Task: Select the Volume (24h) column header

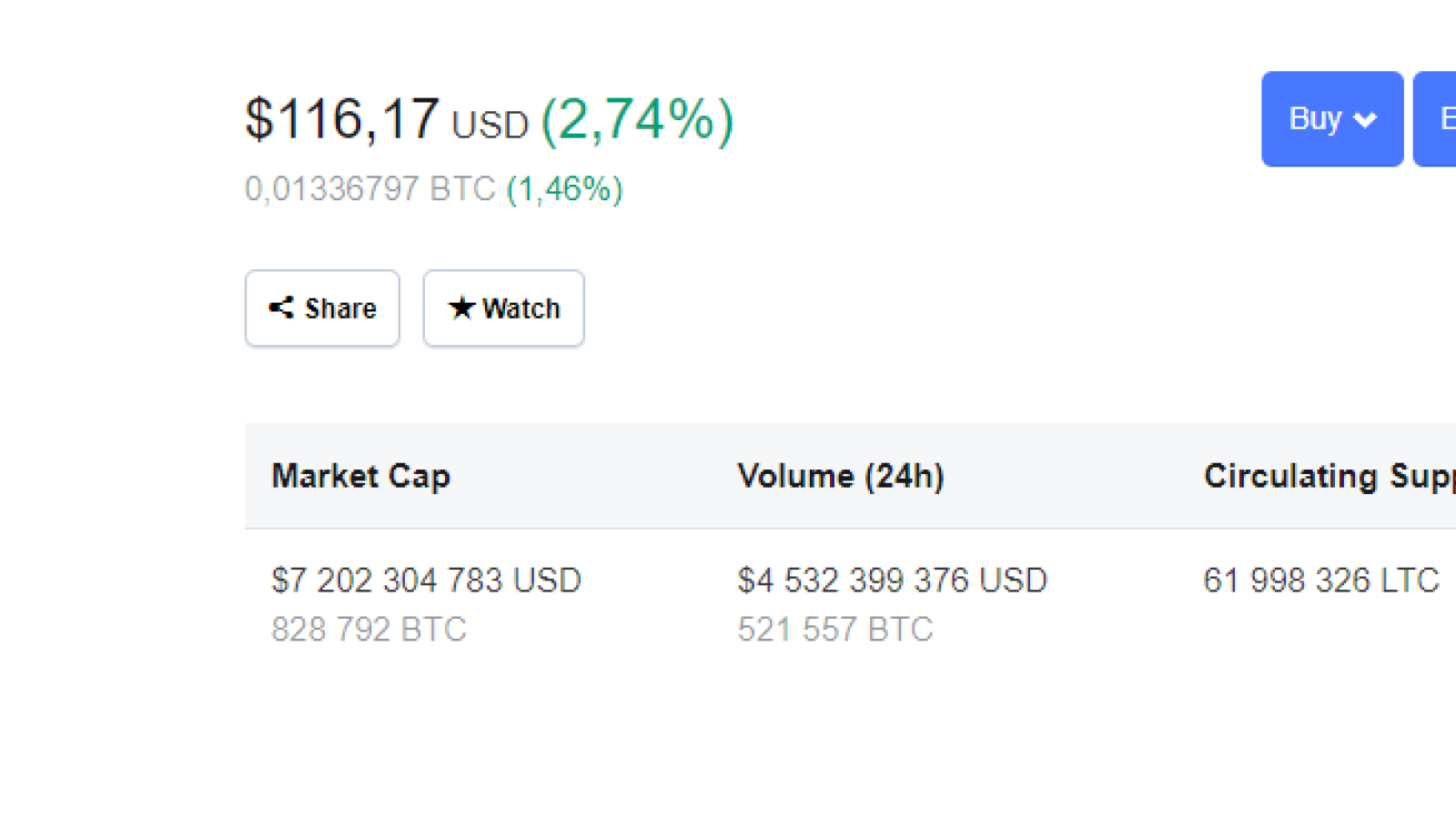Action: [841, 476]
